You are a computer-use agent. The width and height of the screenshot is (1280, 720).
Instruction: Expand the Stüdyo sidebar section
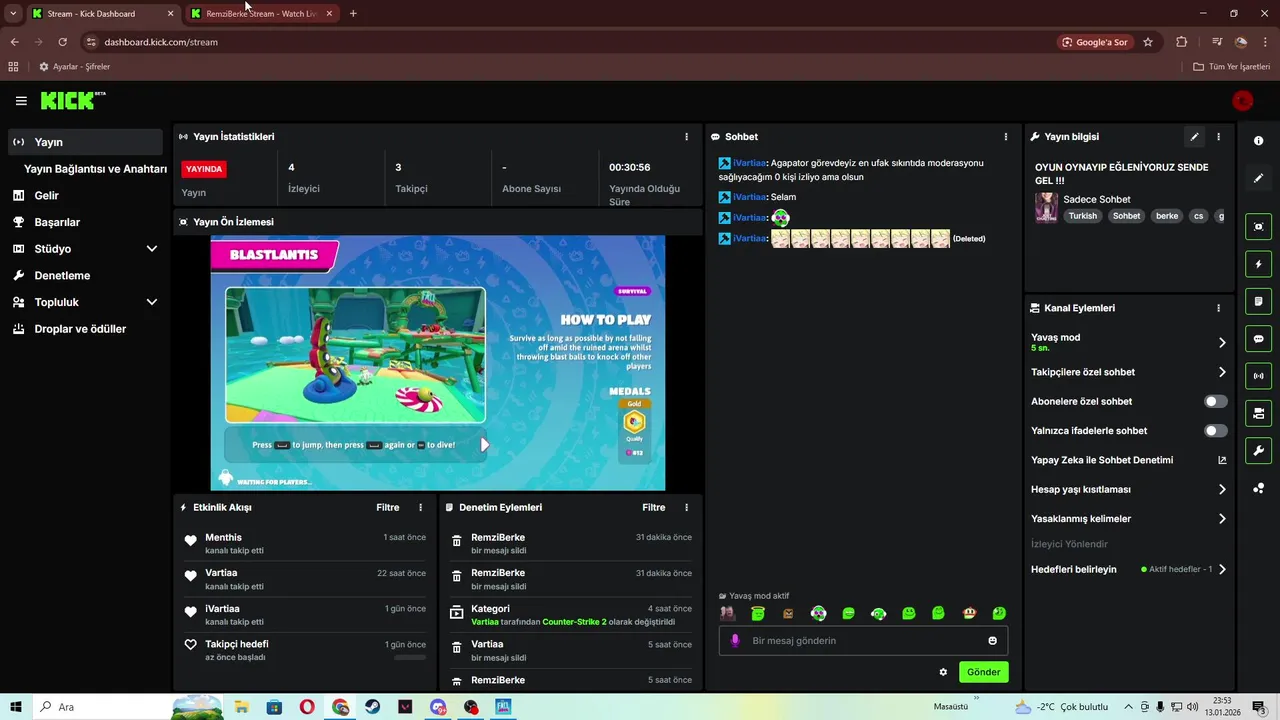click(152, 249)
